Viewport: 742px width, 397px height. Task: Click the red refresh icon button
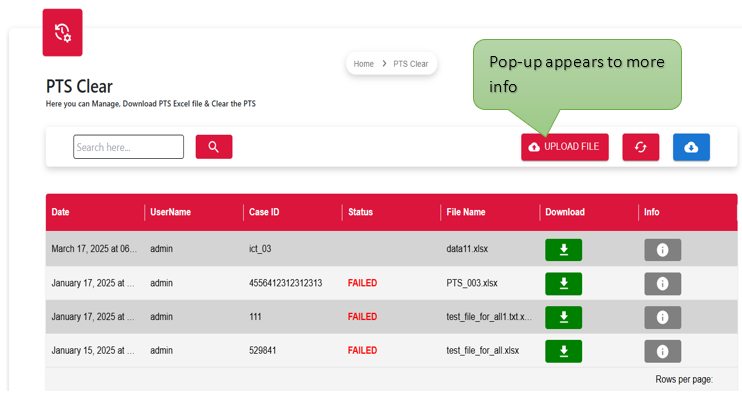point(641,147)
